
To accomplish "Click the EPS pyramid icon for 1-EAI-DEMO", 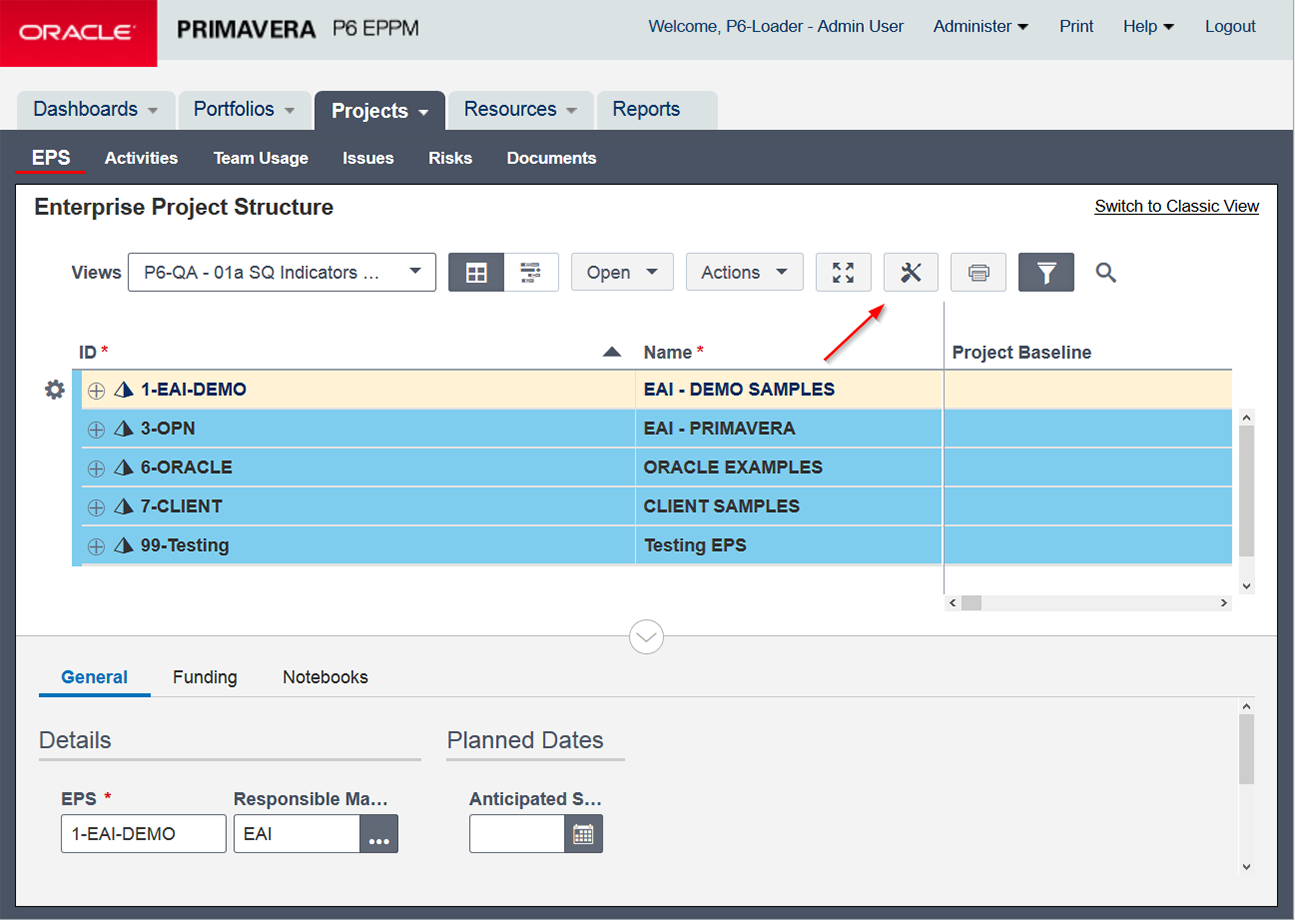I will tap(124, 390).
